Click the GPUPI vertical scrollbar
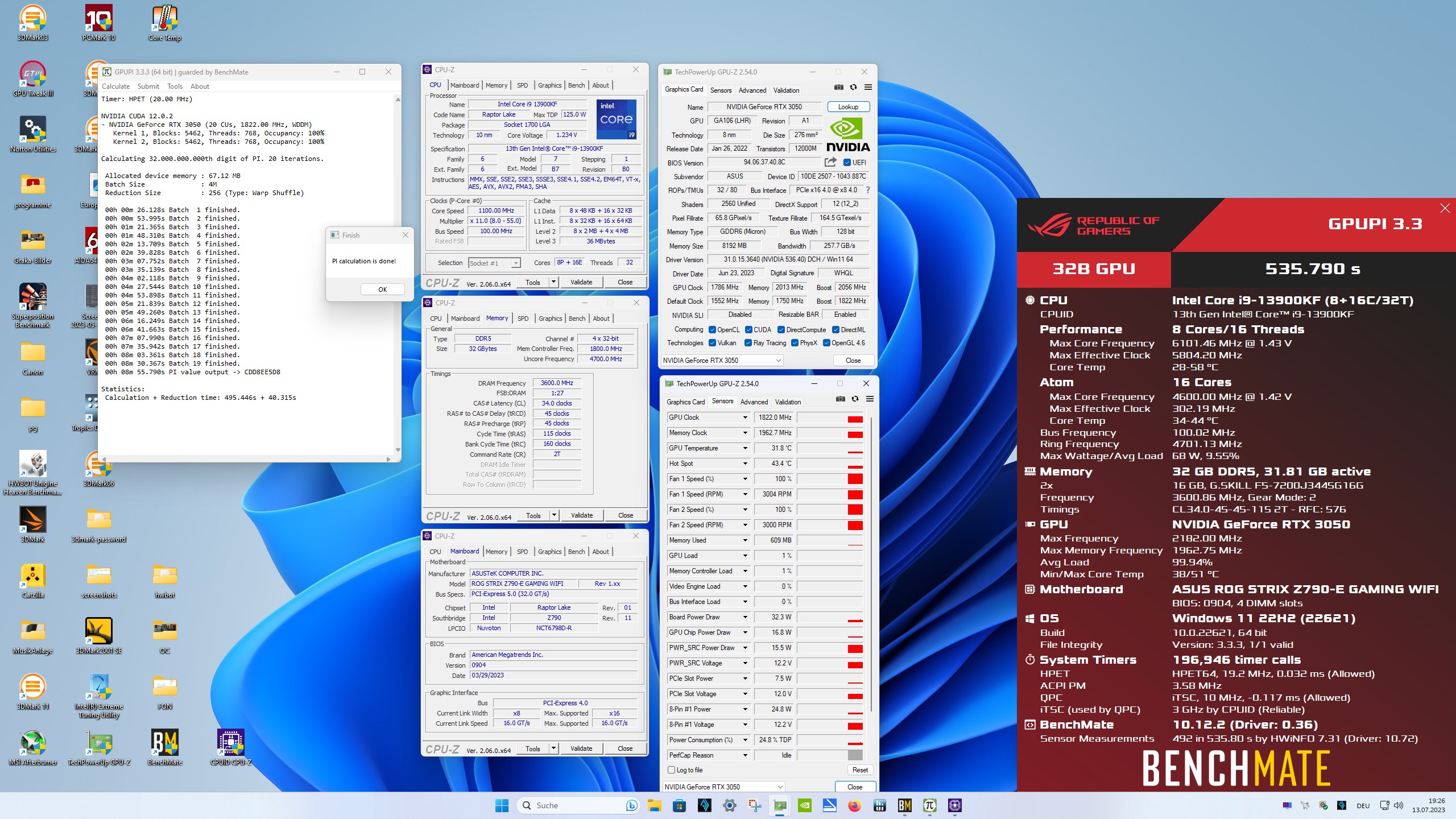The image size is (1456, 819). tap(398, 274)
